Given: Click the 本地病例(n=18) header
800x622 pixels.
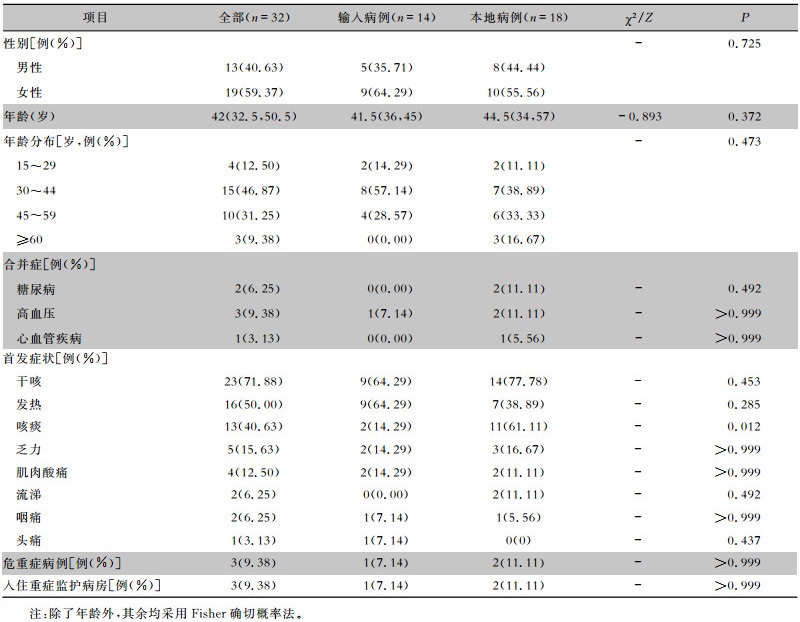Looking at the screenshot, I should (519, 17).
